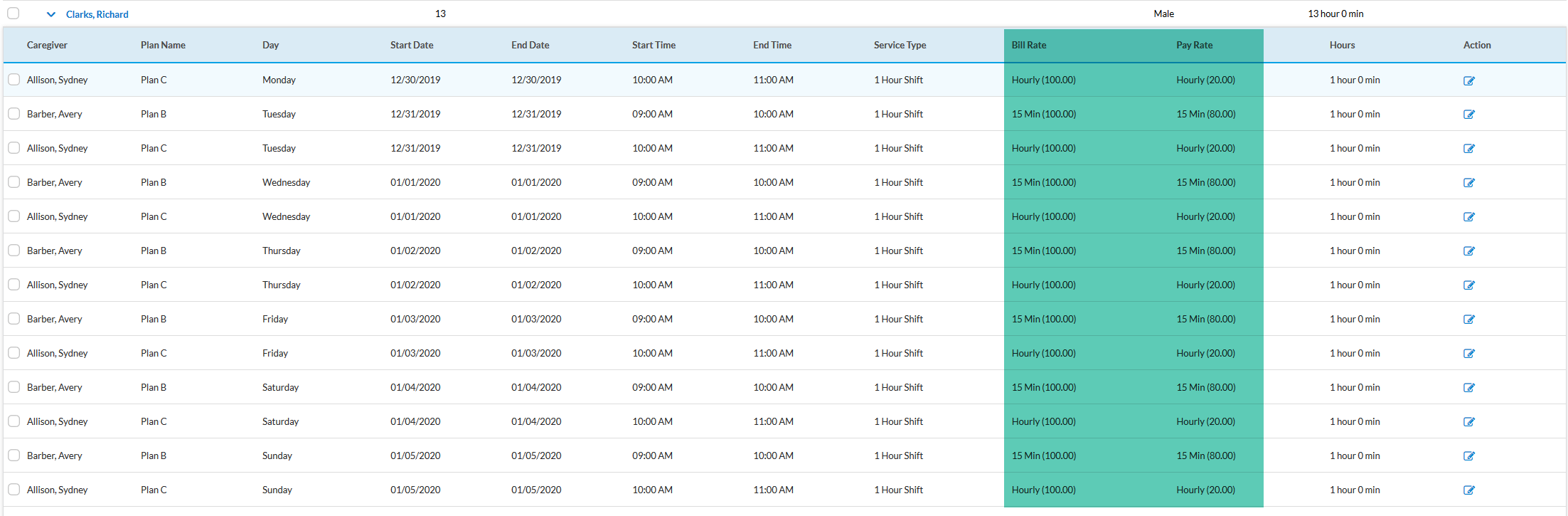Open the Clarks, Richard client link

(x=97, y=14)
